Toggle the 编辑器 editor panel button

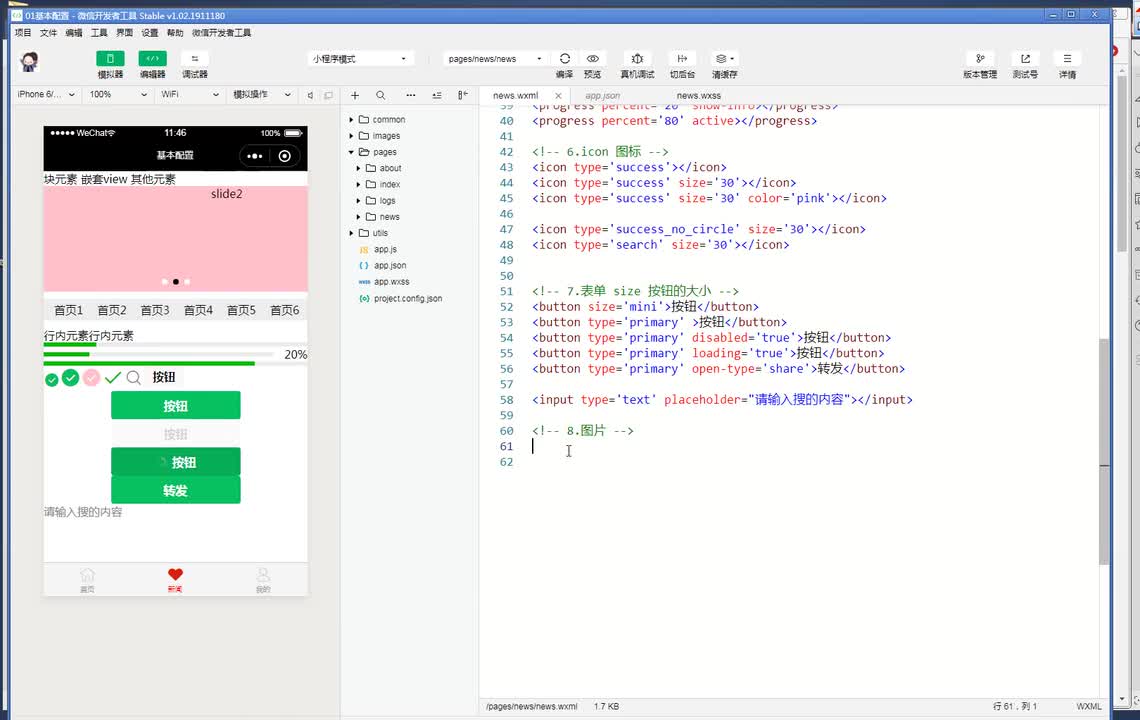[x=152, y=59]
